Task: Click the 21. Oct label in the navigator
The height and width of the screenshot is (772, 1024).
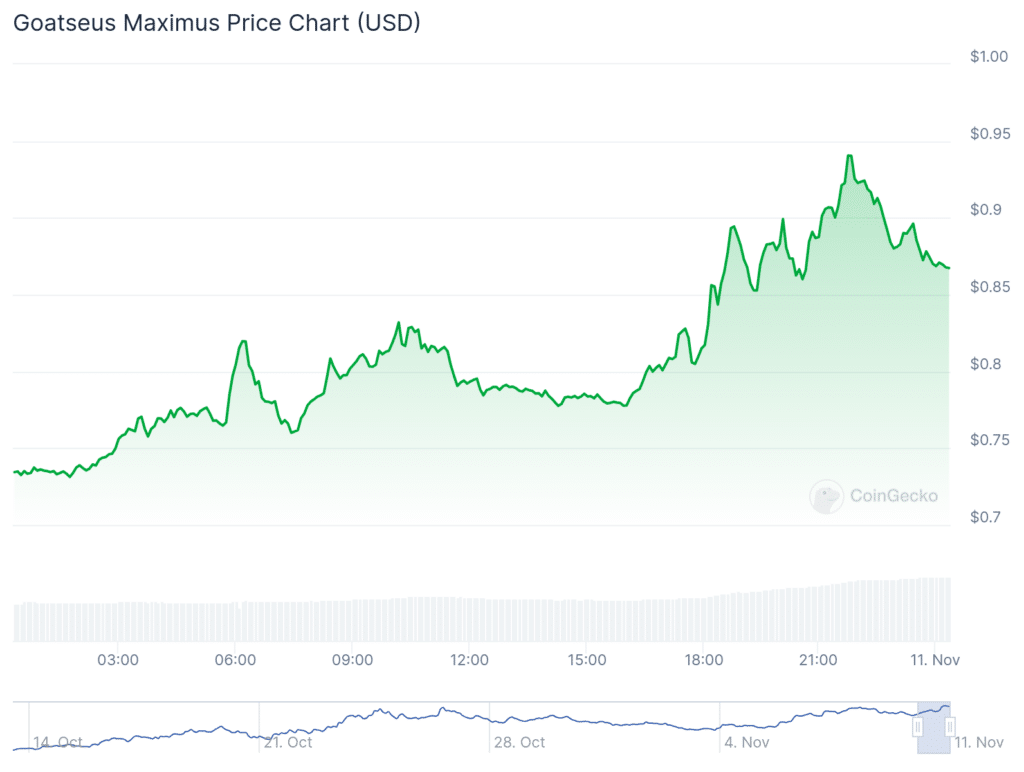Action: click(x=288, y=742)
